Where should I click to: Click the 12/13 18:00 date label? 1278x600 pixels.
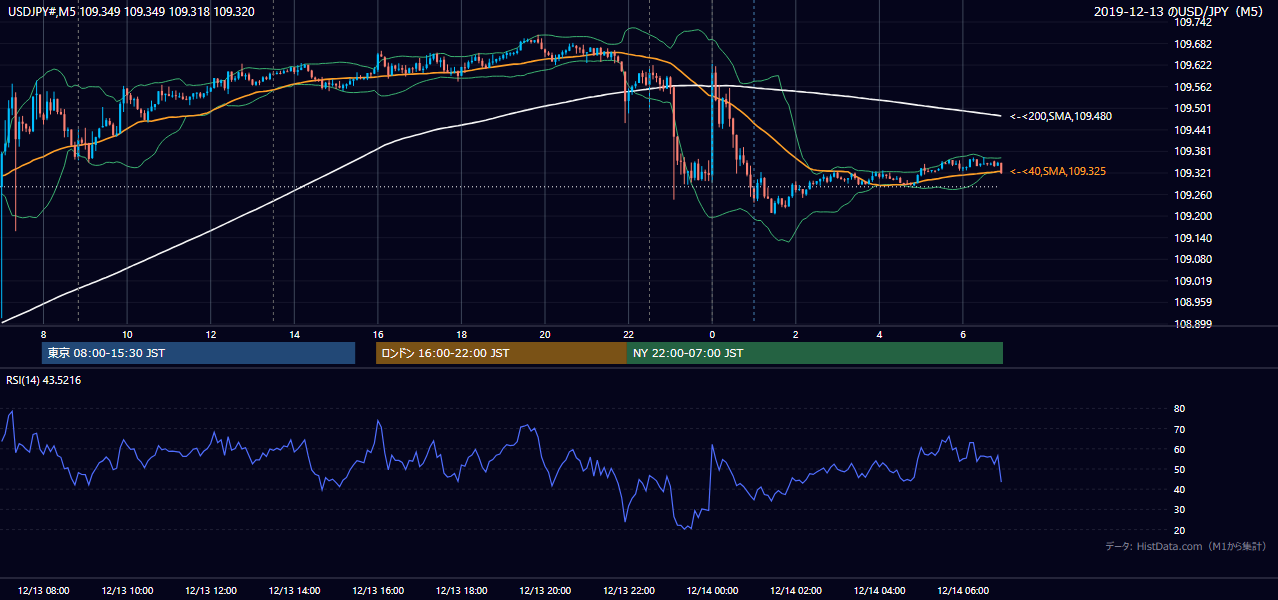(x=461, y=590)
